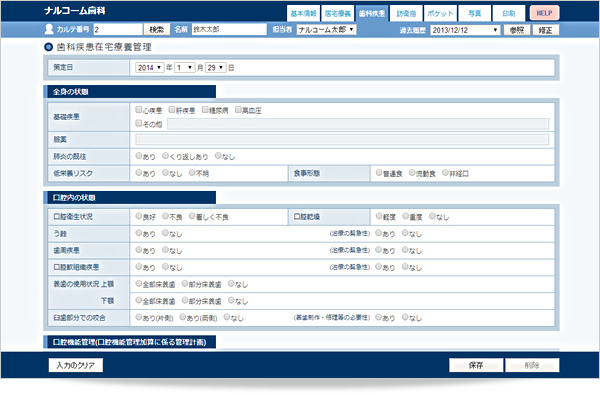Open the 印刷 tab

(509, 13)
